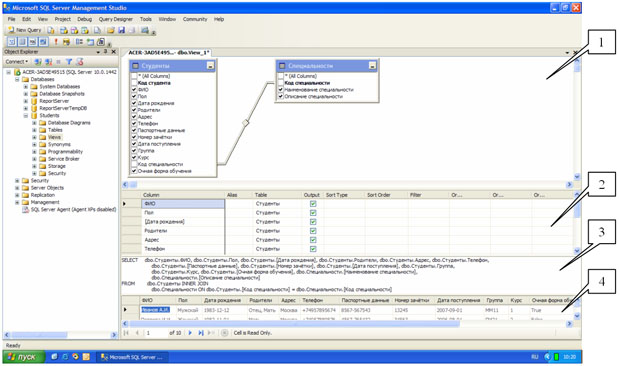Minimize the Специальности table box in diagram

coord(372,66)
